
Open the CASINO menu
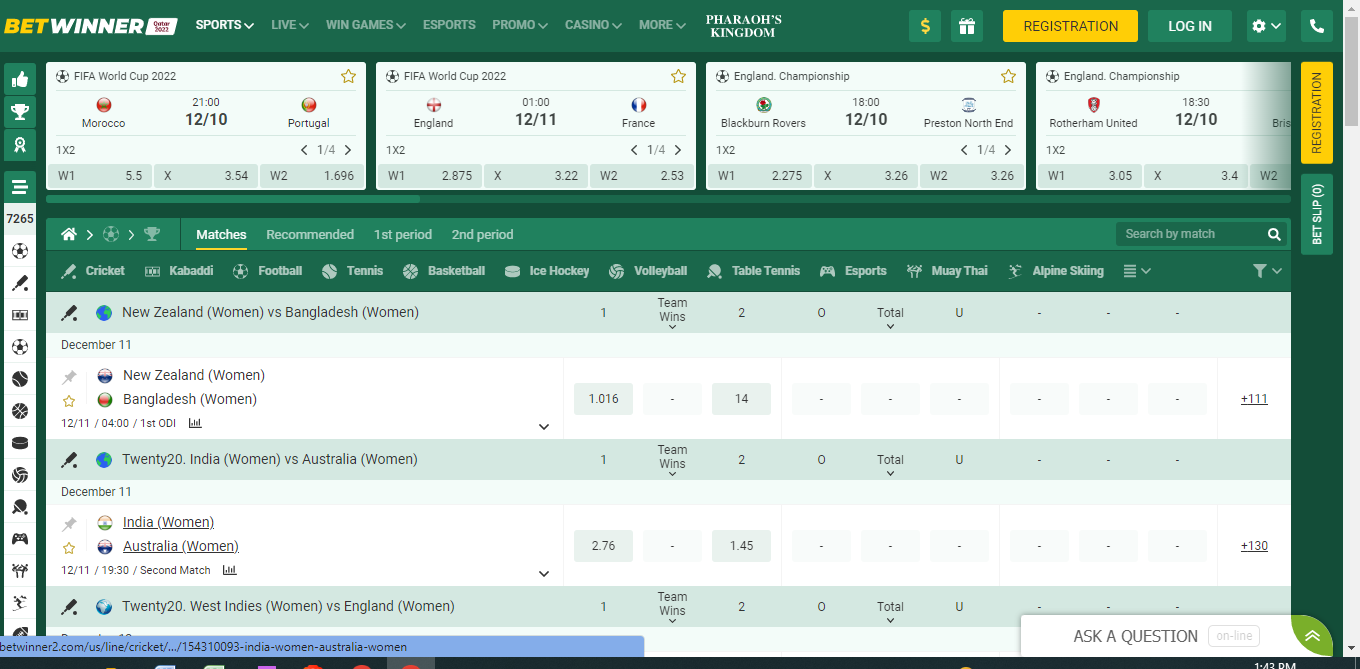[x=593, y=25]
